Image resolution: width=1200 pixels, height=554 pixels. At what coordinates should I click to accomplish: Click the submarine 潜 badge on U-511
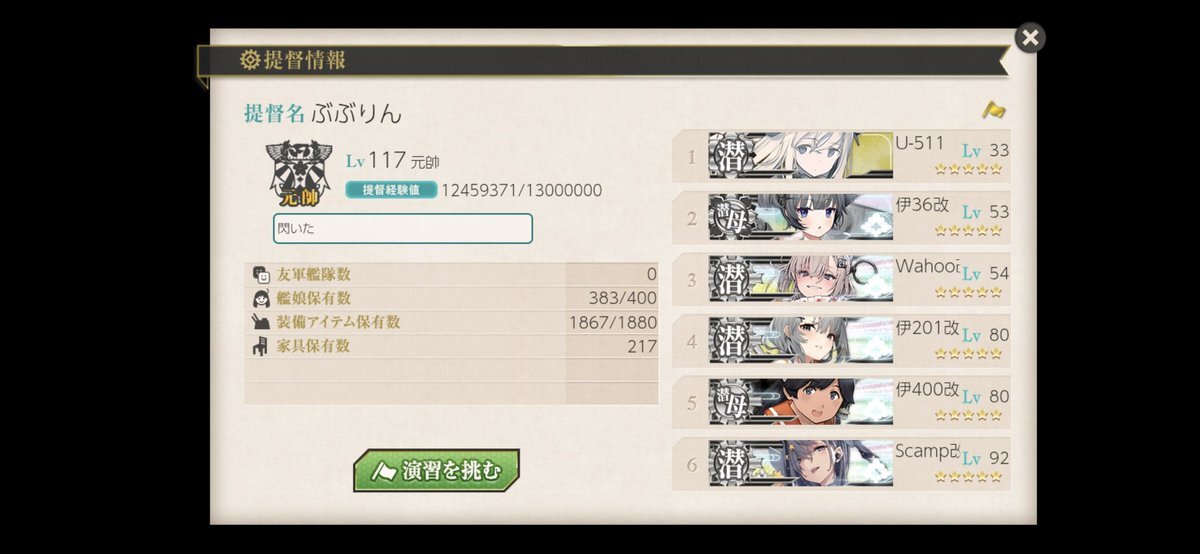[730, 156]
